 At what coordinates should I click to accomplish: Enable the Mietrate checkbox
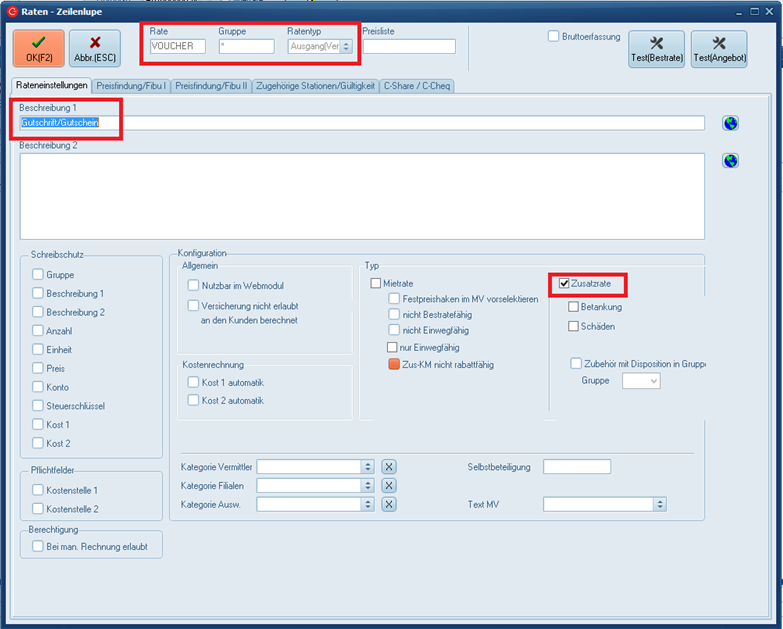(x=376, y=284)
